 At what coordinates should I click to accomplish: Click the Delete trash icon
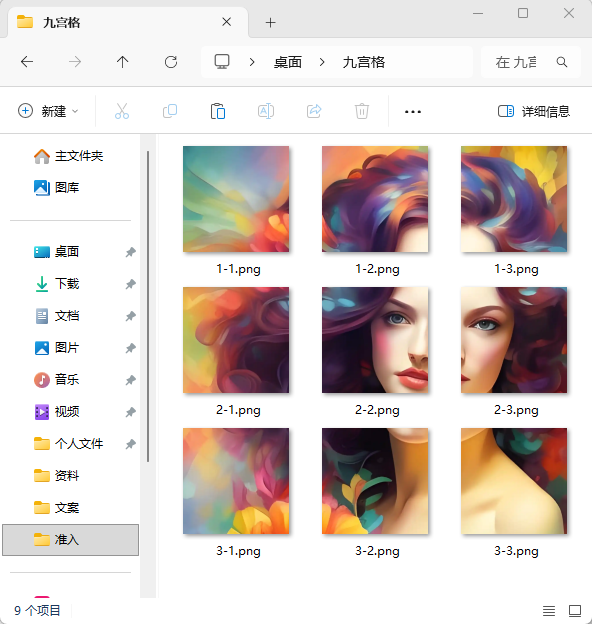(x=362, y=111)
